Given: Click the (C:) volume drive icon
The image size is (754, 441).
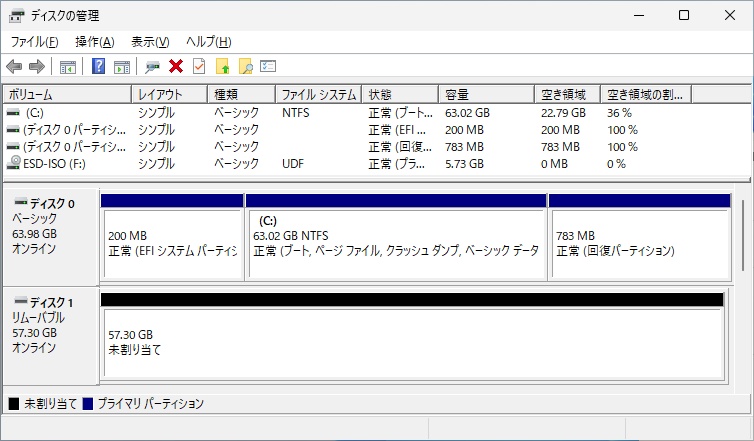Looking at the screenshot, I should pos(13,113).
